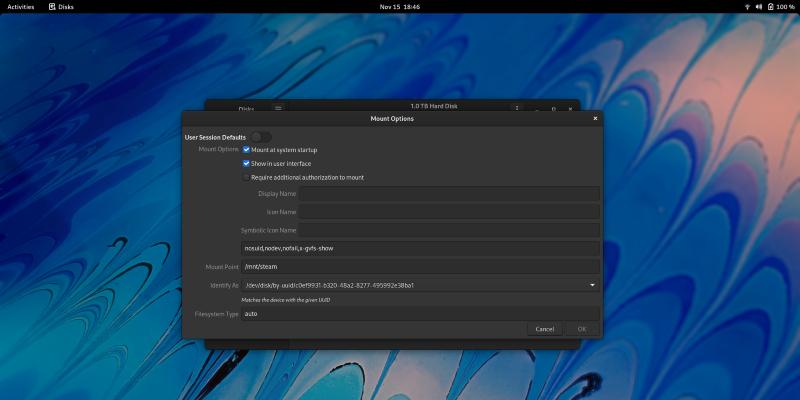Click the Display Name input field
This screenshot has height=400, width=800.
(449, 194)
